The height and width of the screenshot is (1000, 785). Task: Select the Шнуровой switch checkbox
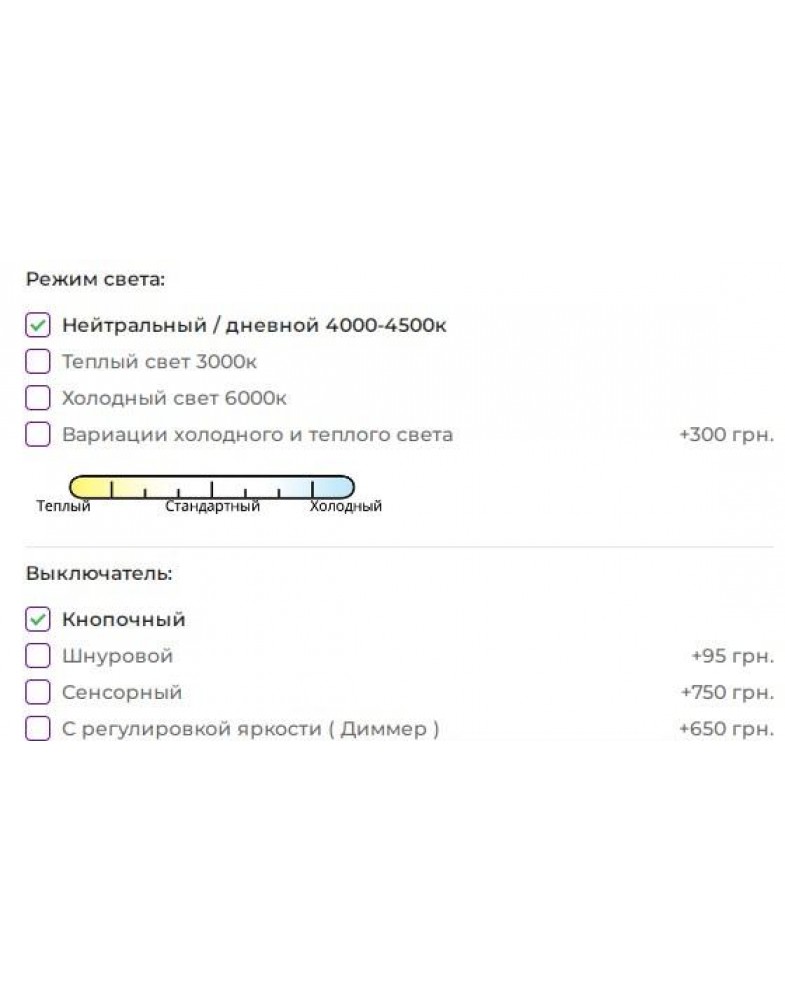38,656
